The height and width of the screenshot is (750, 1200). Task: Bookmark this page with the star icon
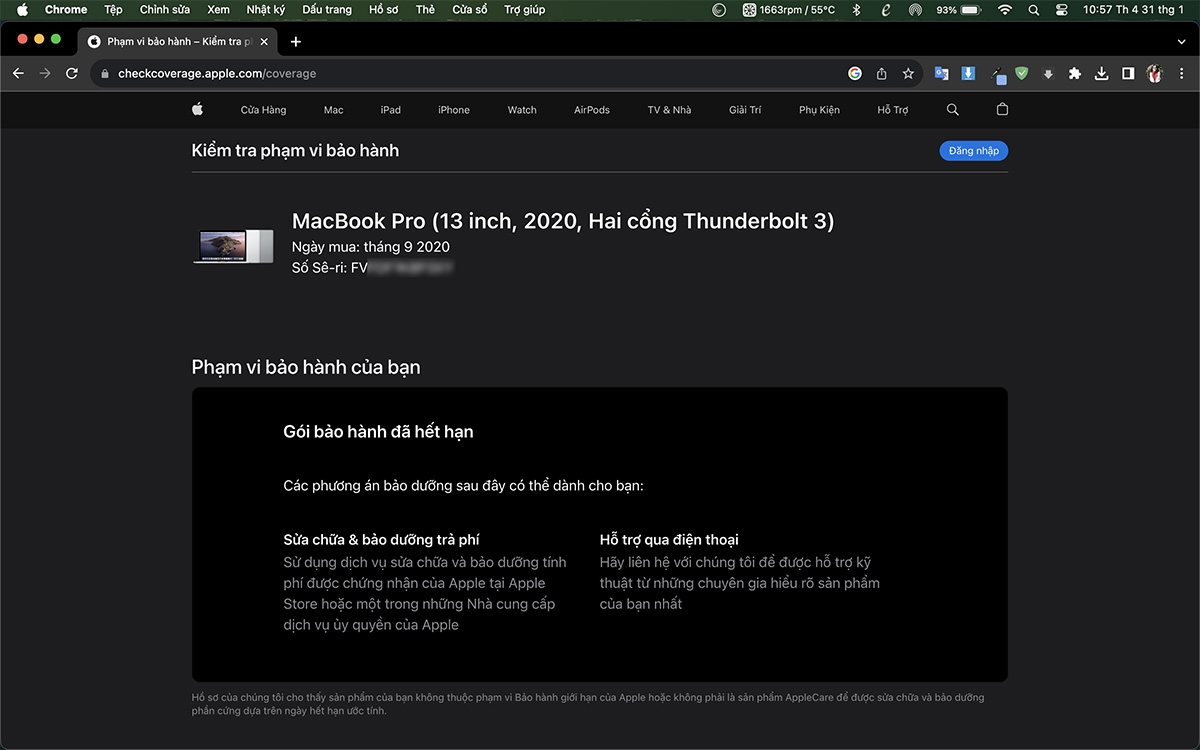click(908, 73)
